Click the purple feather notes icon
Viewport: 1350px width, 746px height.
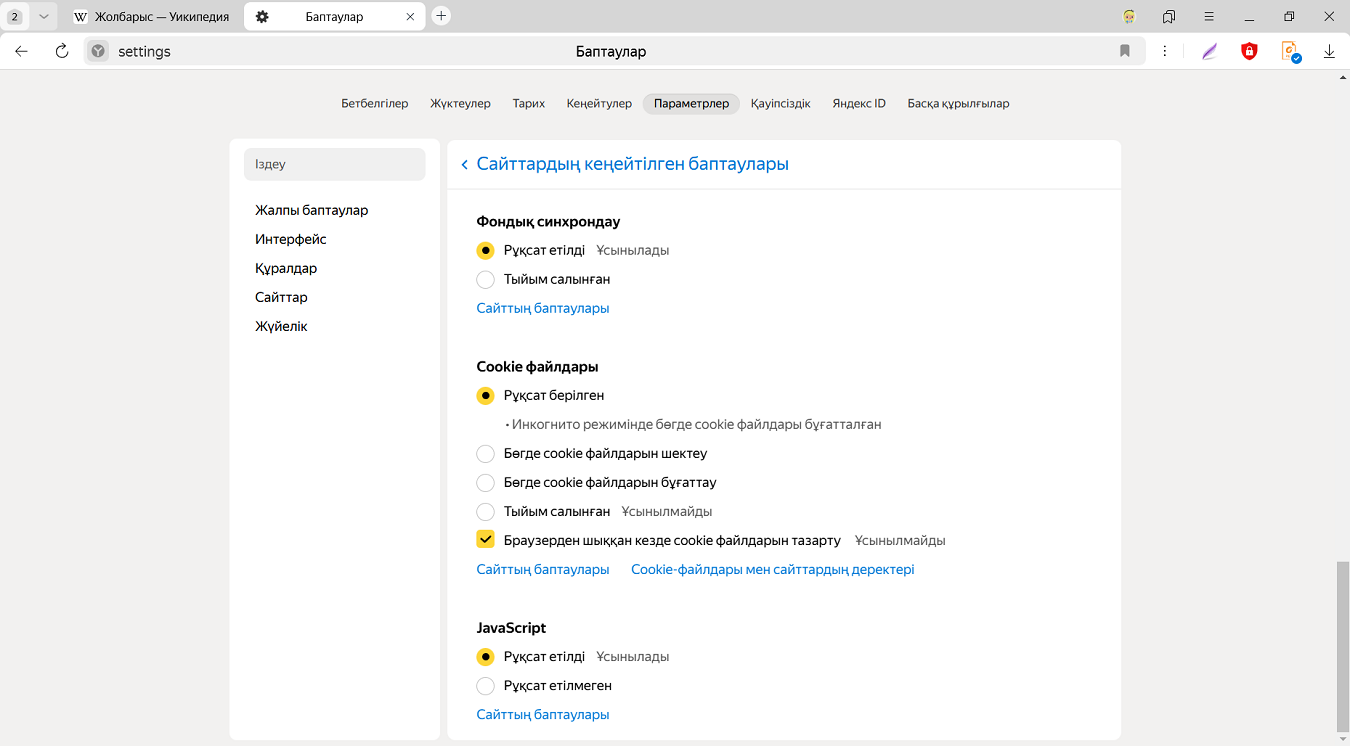point(1210,51)
